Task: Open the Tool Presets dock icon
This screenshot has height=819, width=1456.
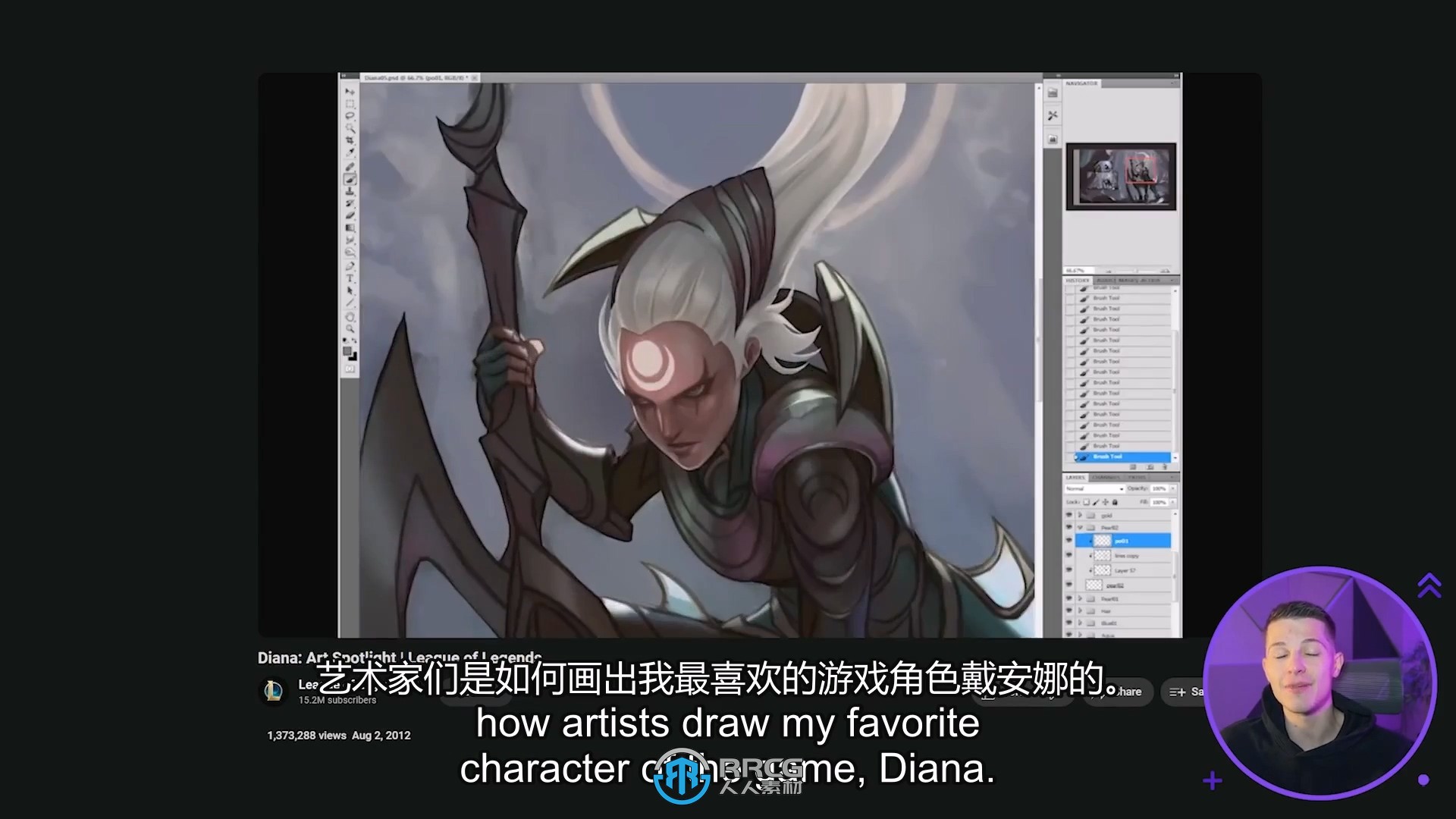Action: coord(1053,115)
